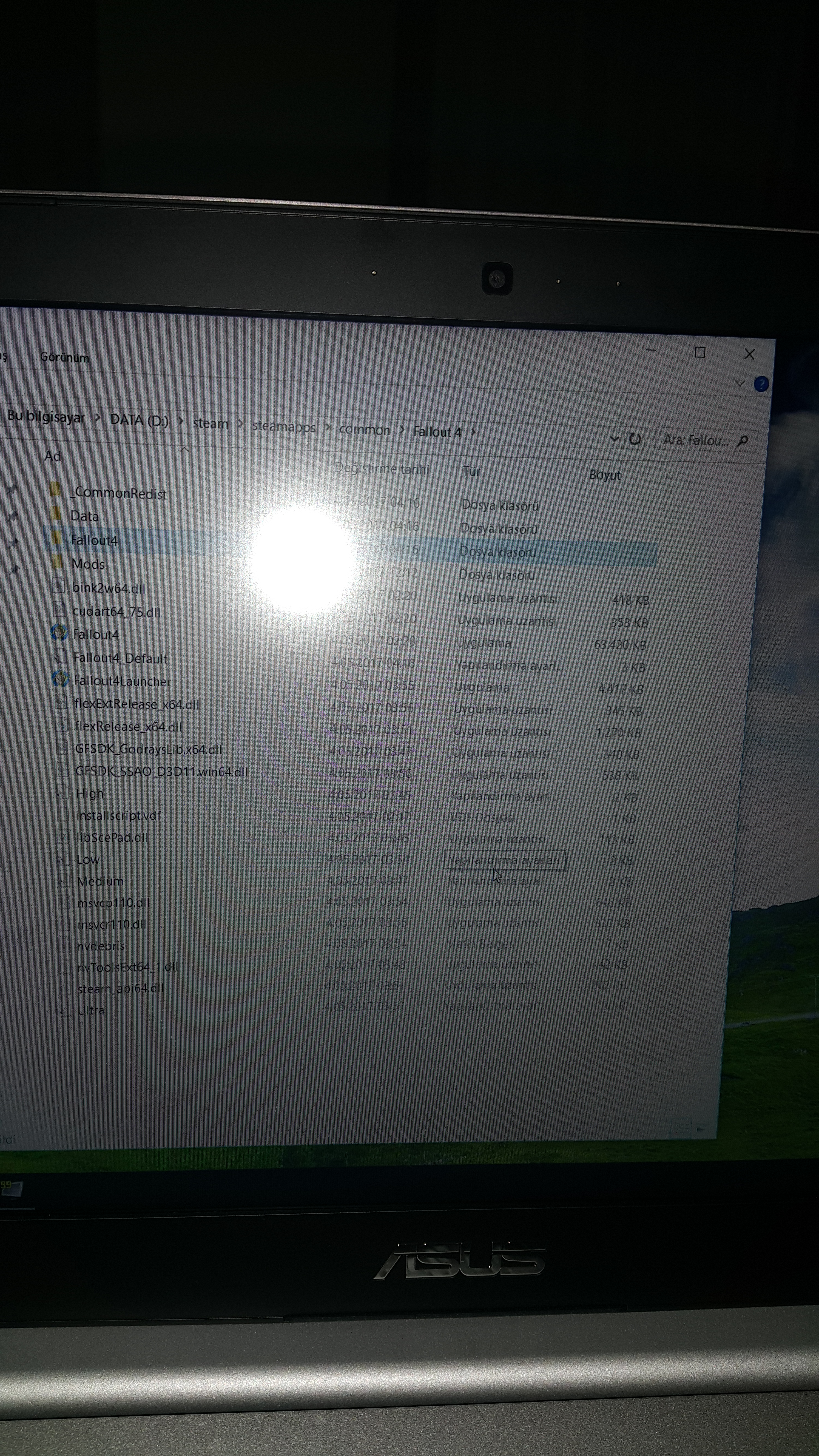
Task: Click the Fallout4Launcher application icon
Action: tap(60, 679)
